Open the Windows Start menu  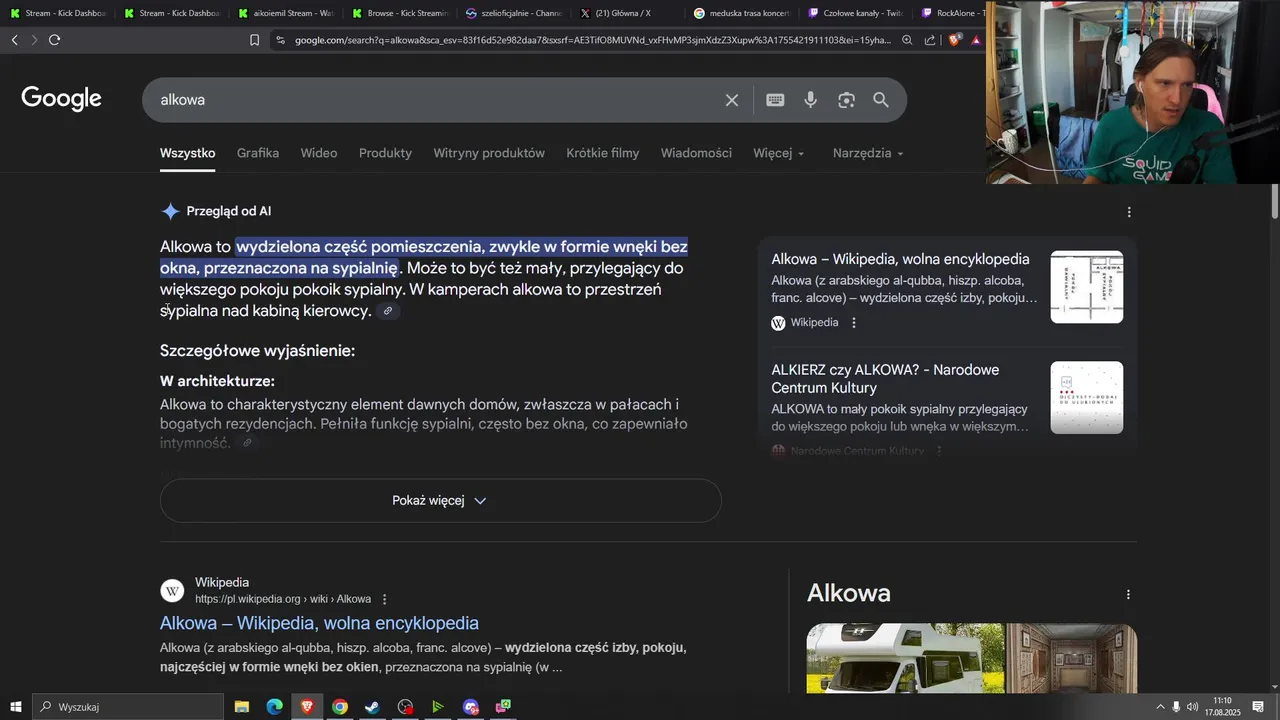coord(15,707)
